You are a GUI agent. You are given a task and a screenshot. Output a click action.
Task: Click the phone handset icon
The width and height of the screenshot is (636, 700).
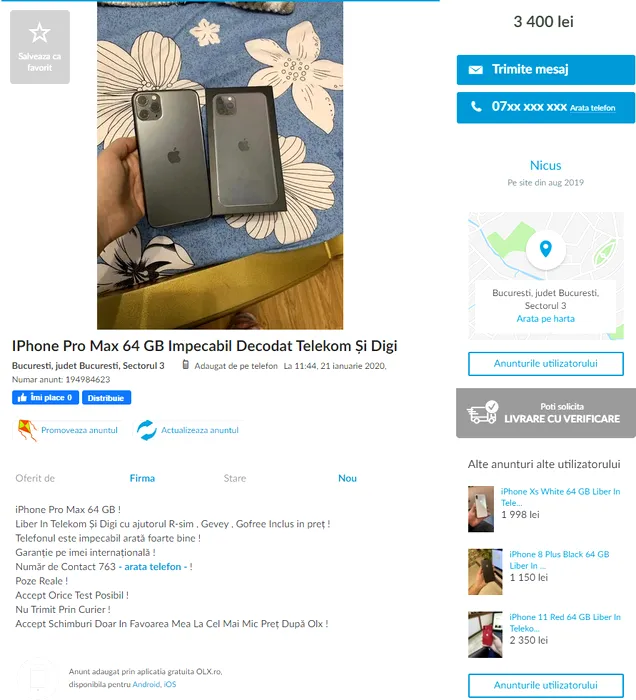476,107
